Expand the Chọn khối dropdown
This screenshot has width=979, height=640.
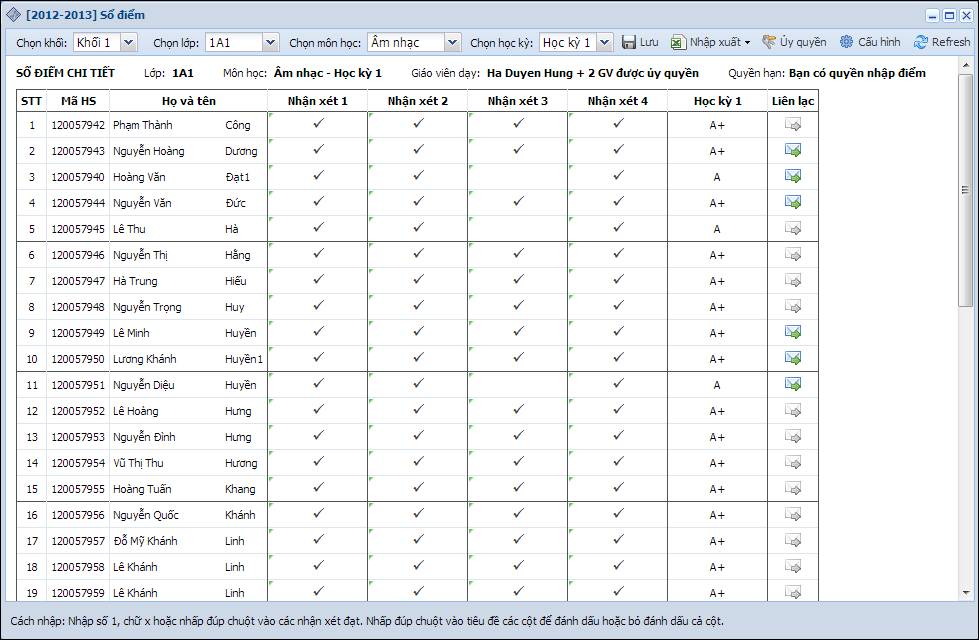(x=129, y=42)
